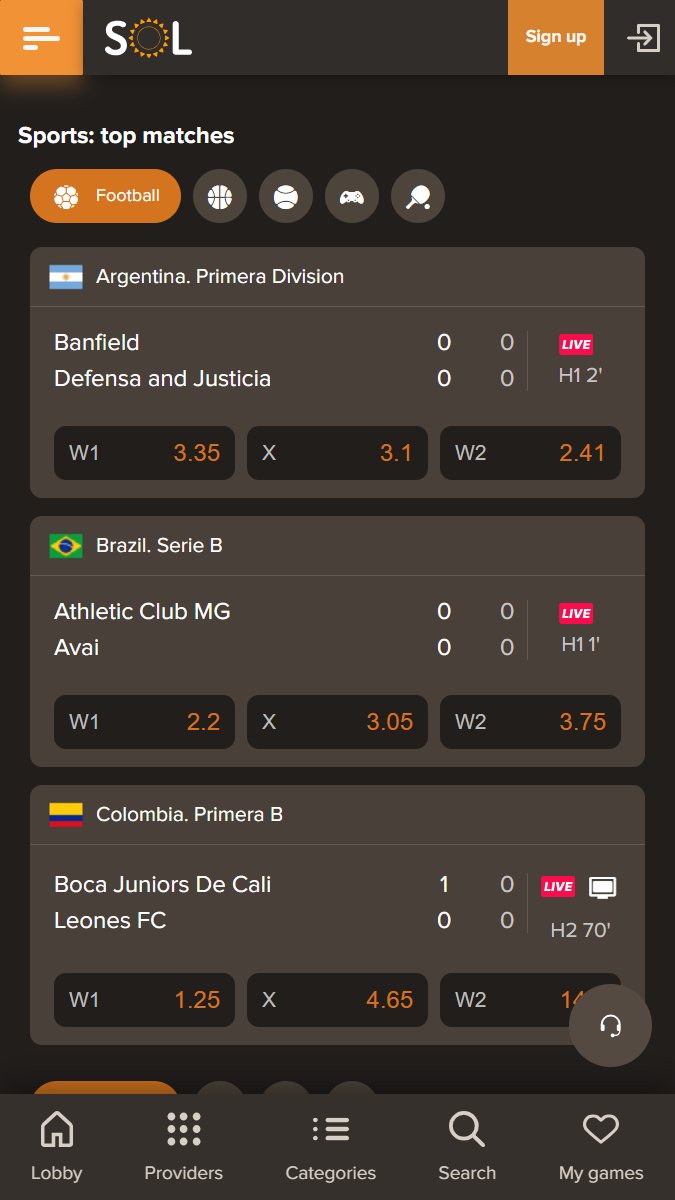Image resolution: width=675 pixels, height=1200 pixels.
Task: Bet W1 3.35 on Banfield
Action: pyautogui.click(x=144, y=453)
